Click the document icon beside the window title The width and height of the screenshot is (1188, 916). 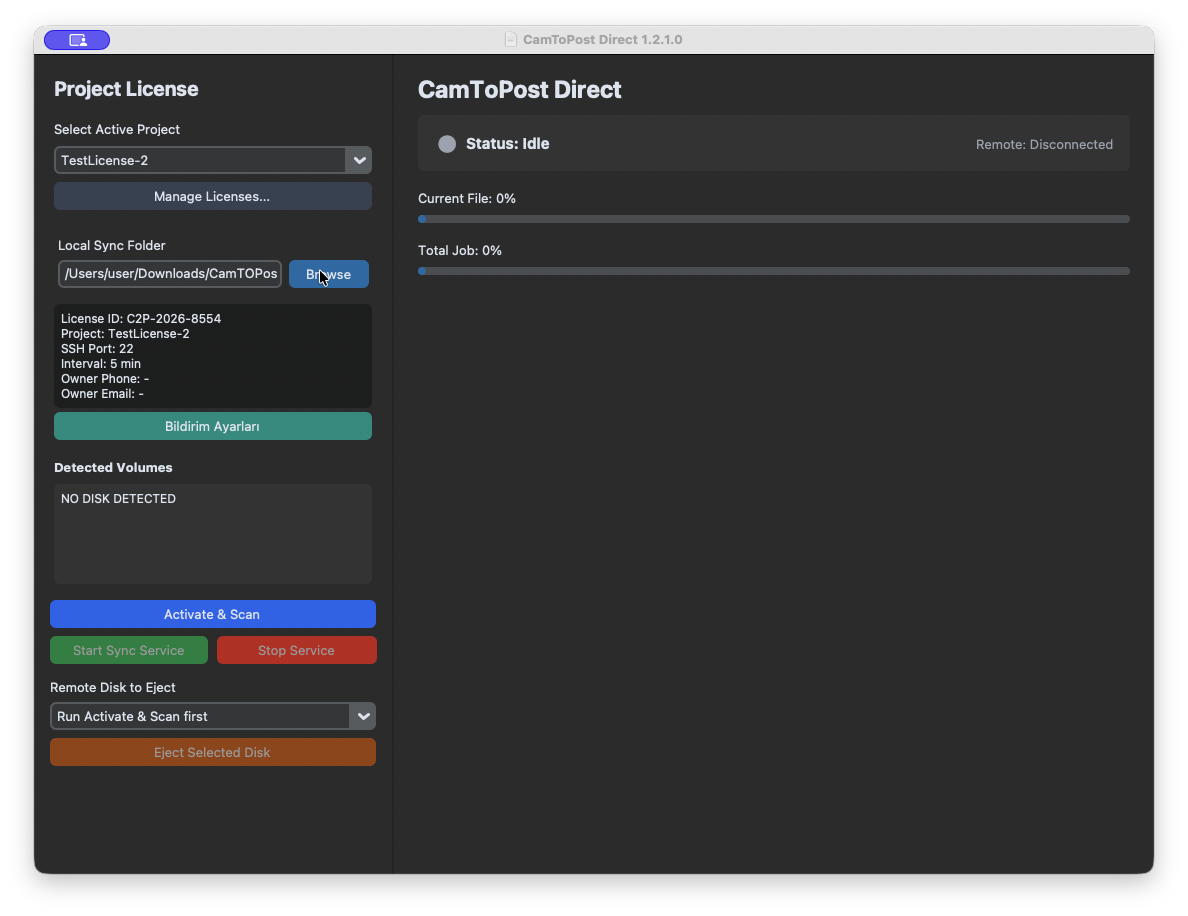pyautogui.click(x=511, y=39)
